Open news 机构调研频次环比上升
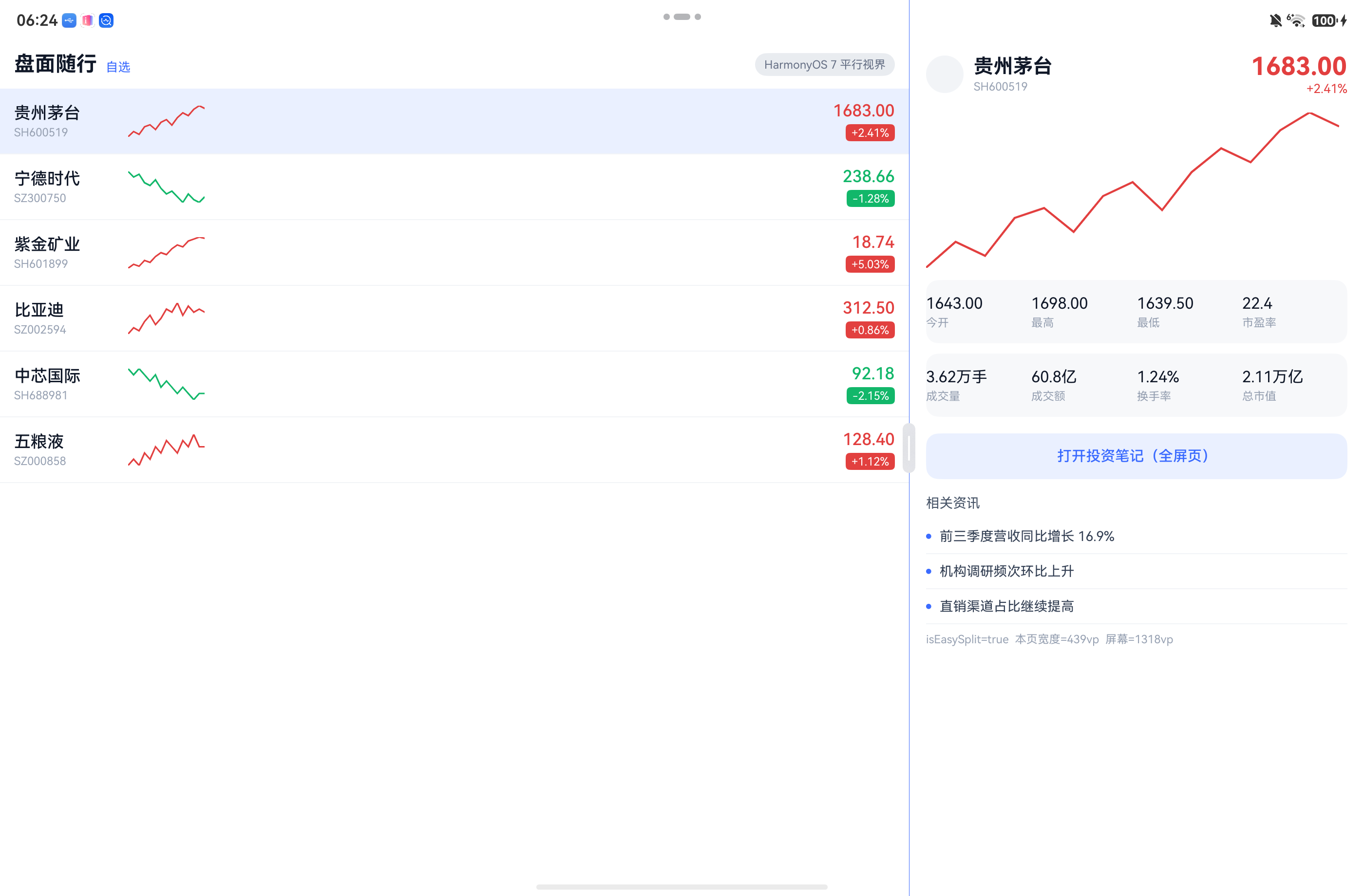The image size is (1364, 896). [x=1136, y=571]
